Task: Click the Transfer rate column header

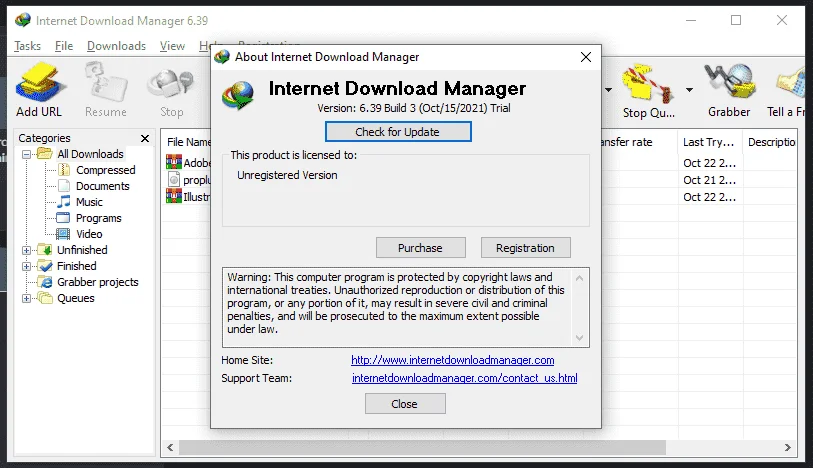Action: click(627, 142)
